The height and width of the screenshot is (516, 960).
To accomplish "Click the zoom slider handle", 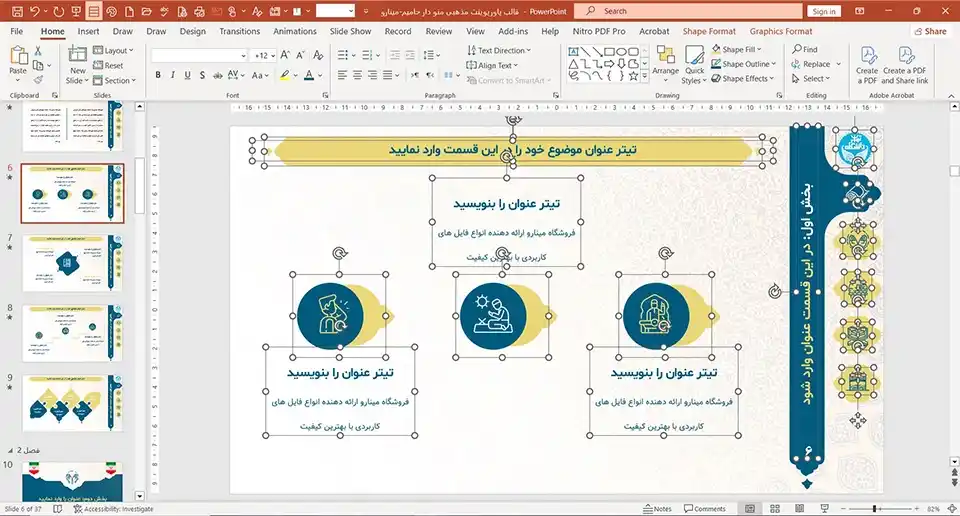I will click(874, 509).
